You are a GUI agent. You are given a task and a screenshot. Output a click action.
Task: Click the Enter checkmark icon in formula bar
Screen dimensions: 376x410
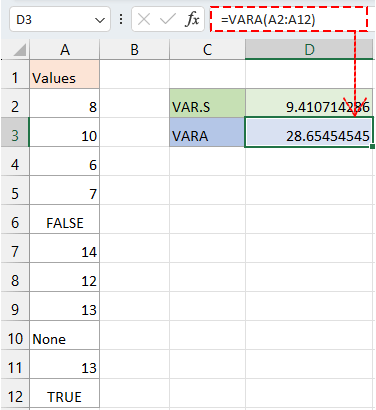(x=167, y=20)
